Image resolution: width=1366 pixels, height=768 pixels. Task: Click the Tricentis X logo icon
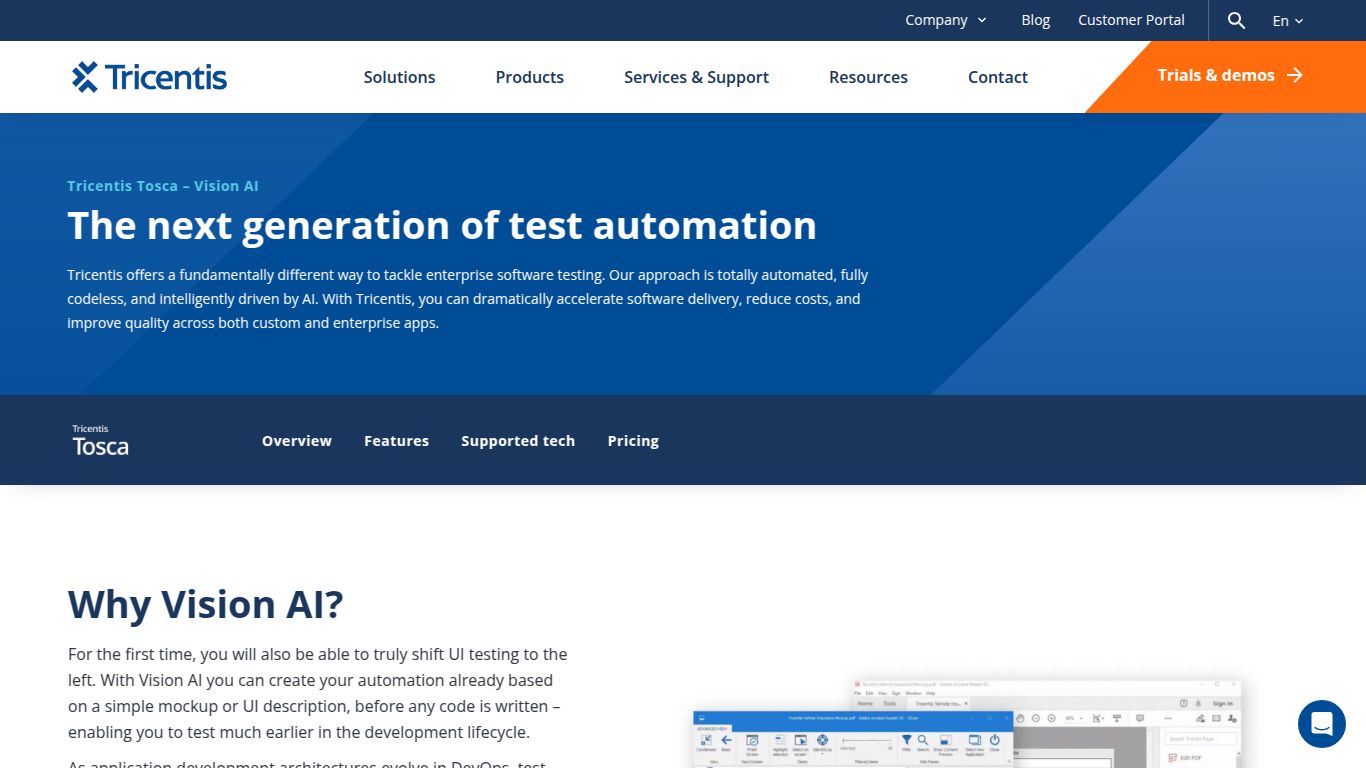[x=83, y=76]
